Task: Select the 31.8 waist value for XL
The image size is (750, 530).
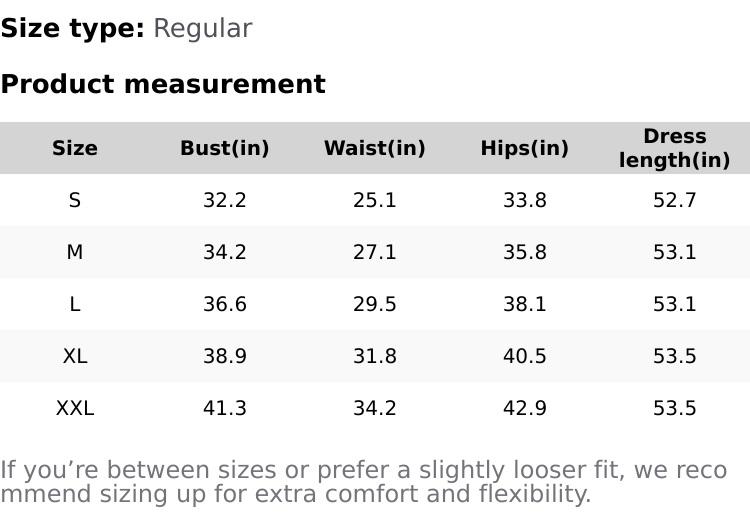Action: [x=375, y=356]
